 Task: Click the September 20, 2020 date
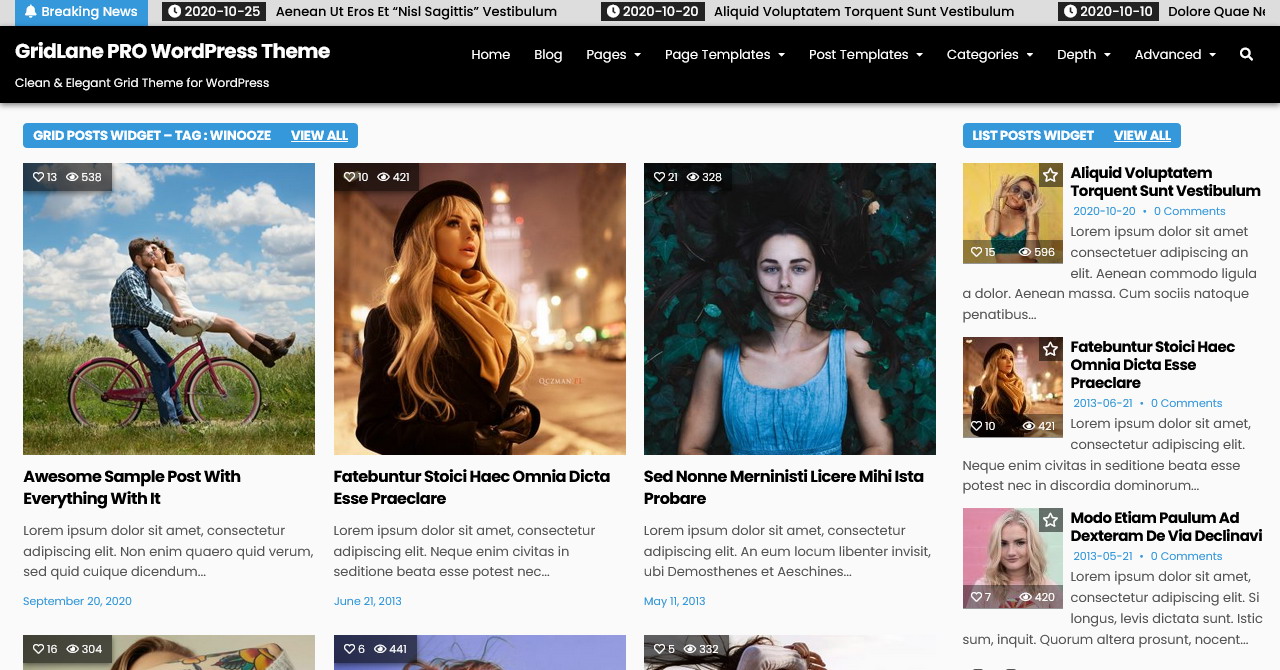point(77,601)
